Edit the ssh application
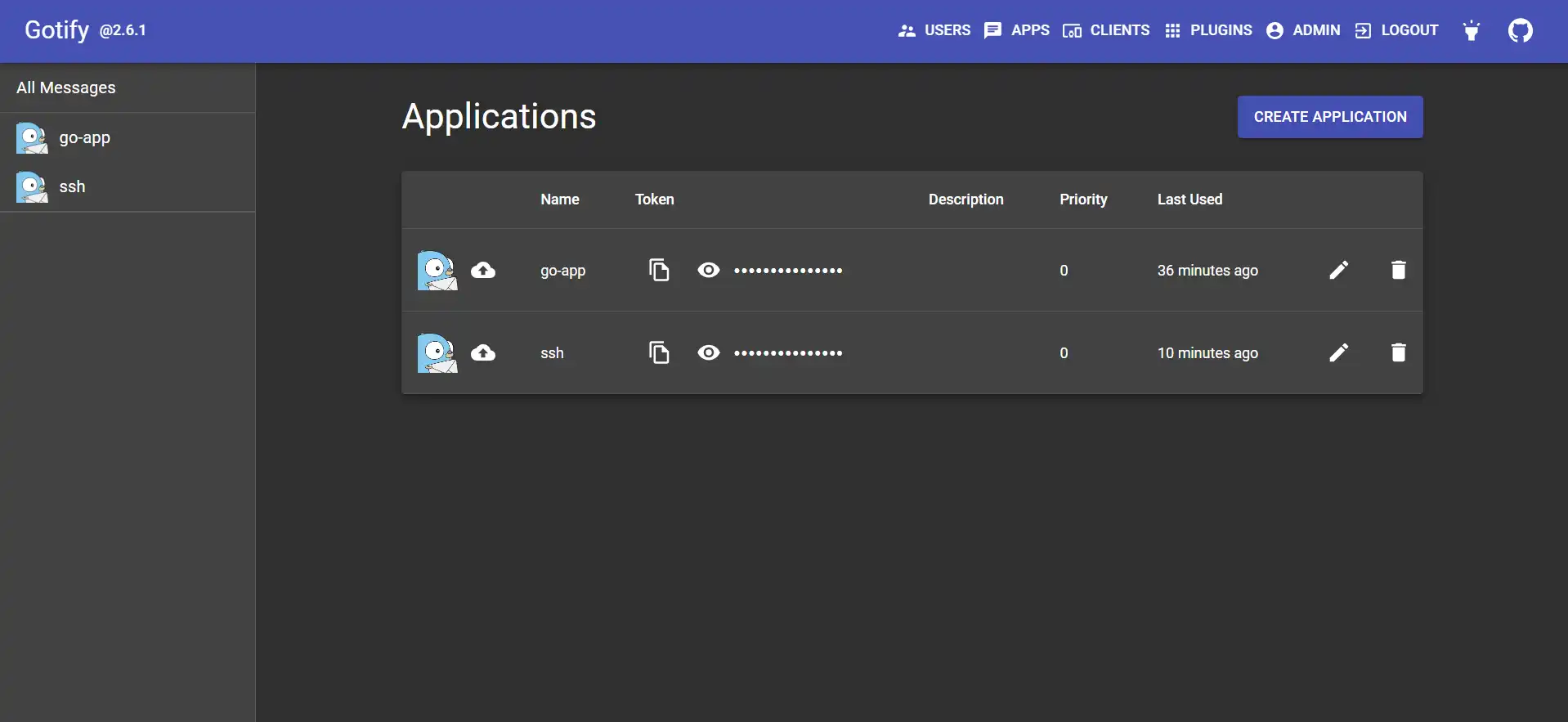The height and width of the screenshot is (722, 1568). (x=1338, y=352)
